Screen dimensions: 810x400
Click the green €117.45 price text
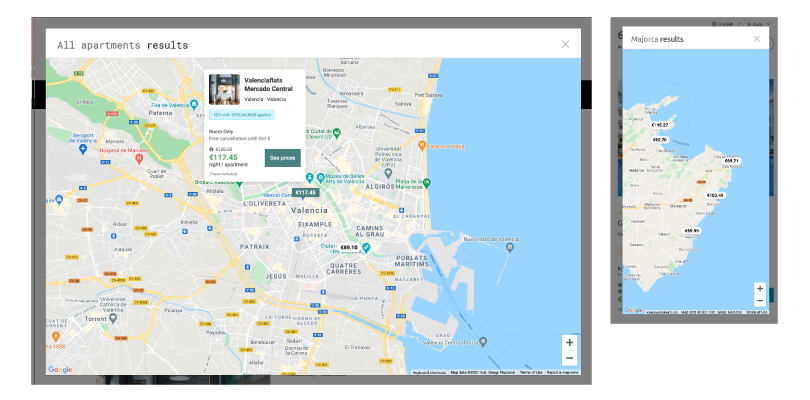(223, 158)
